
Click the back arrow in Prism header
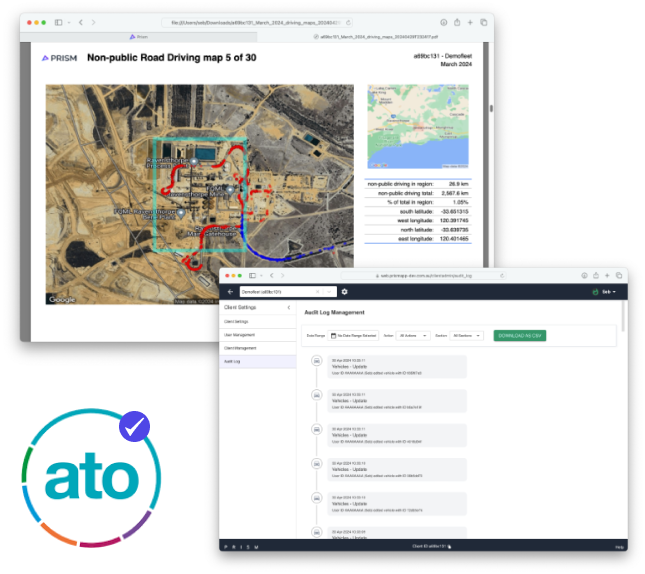click(230, 292)
